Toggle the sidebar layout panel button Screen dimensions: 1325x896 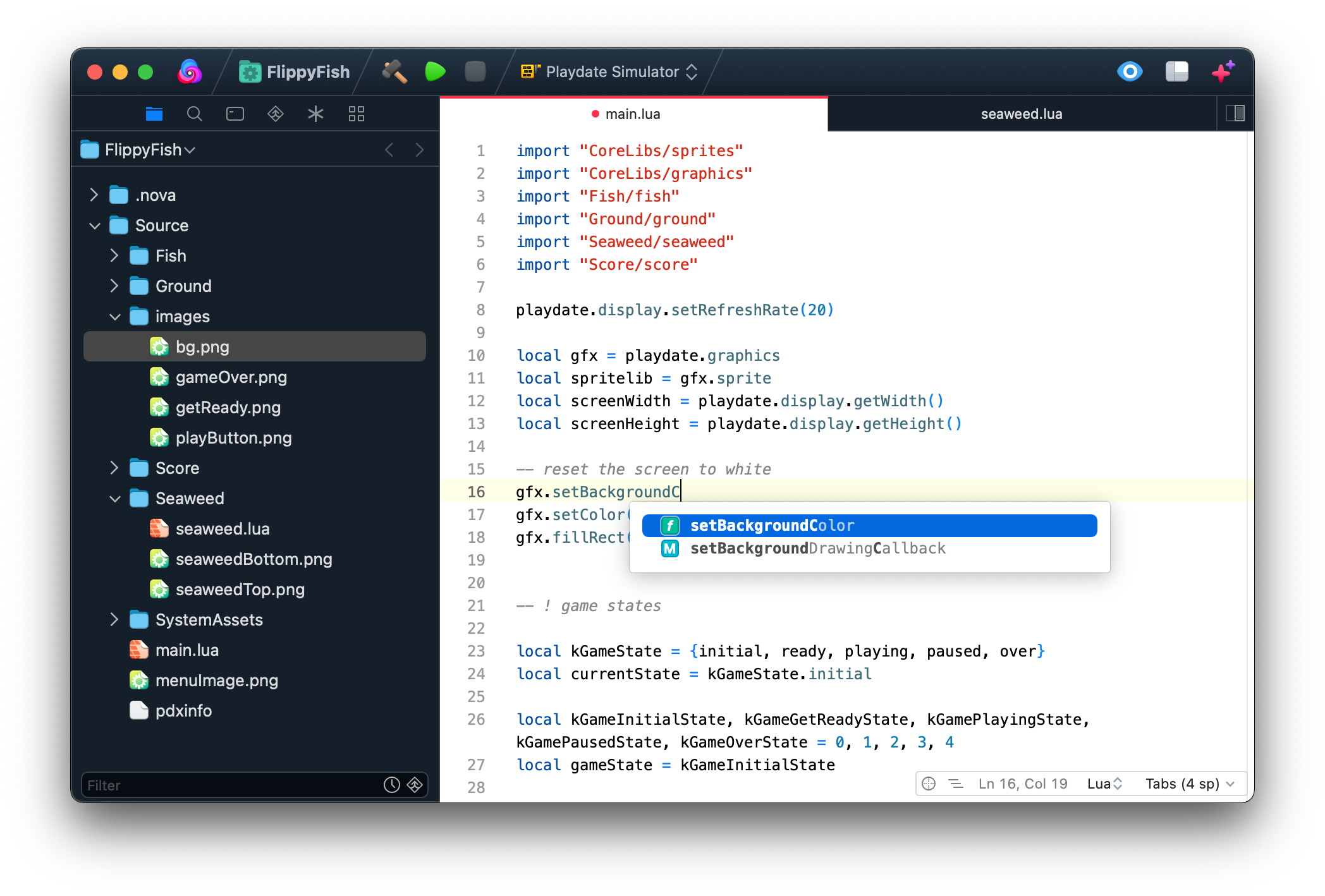click(x=1176, y=71)
